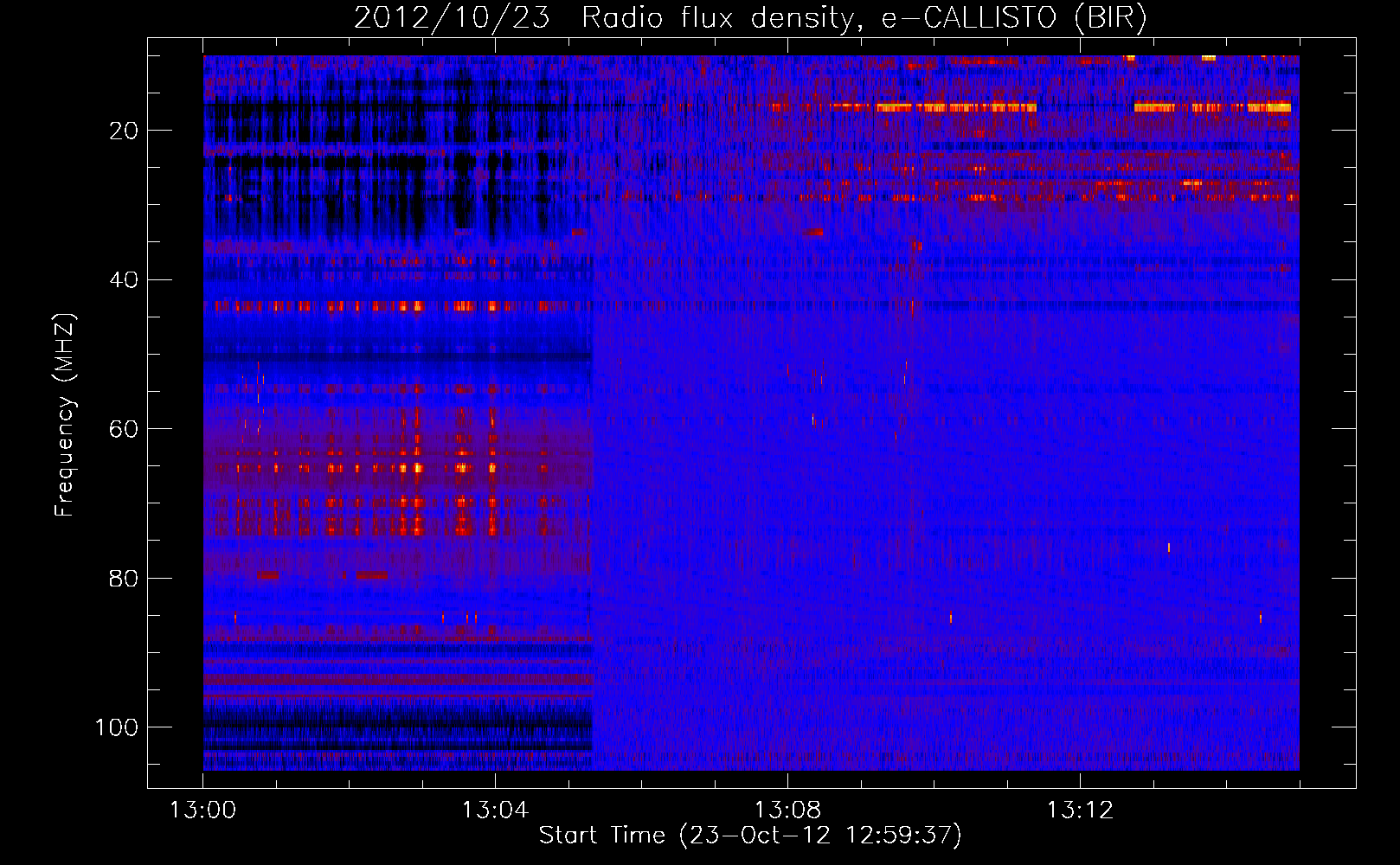The height and width of the screenshot is (865, 1400).
Task: Click the 'Frequency (MHZ)' axis label
Action: [65, 414]
